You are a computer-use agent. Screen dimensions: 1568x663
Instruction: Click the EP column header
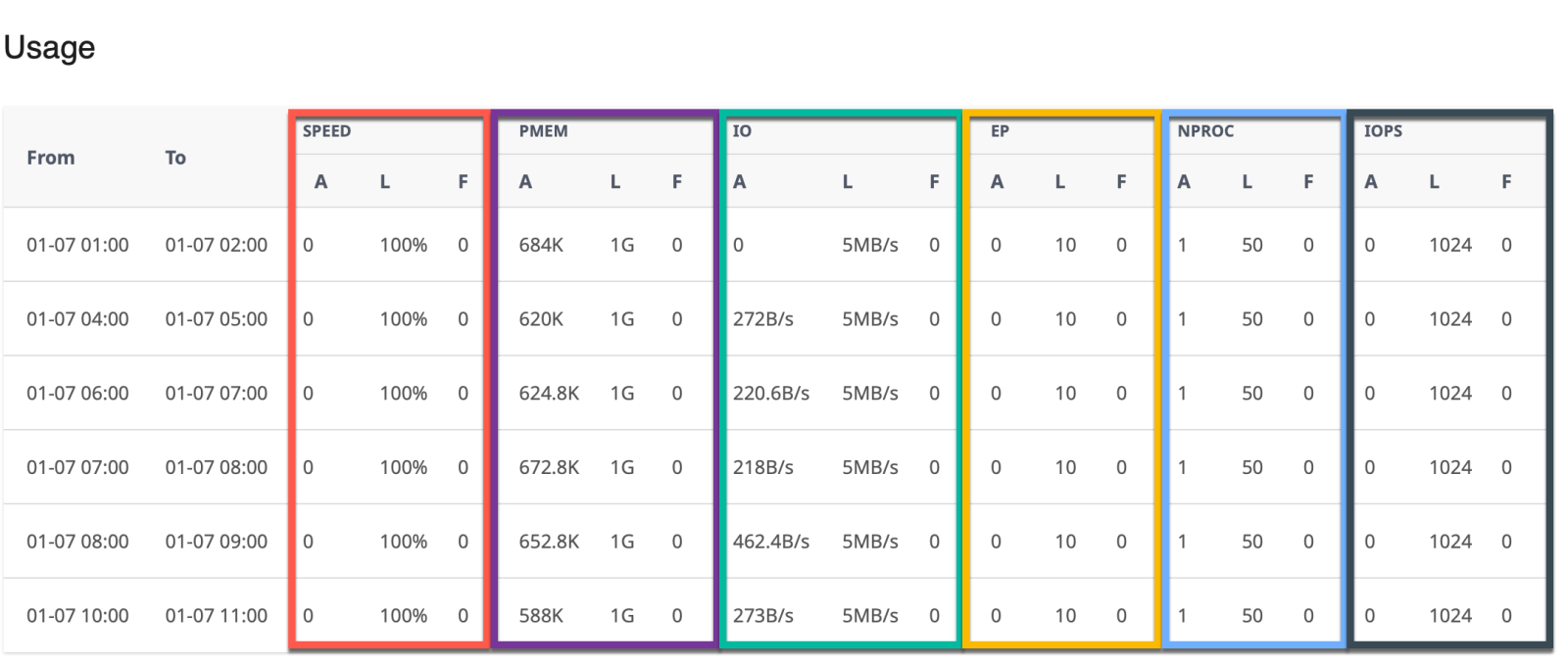tap(1000, 131)
